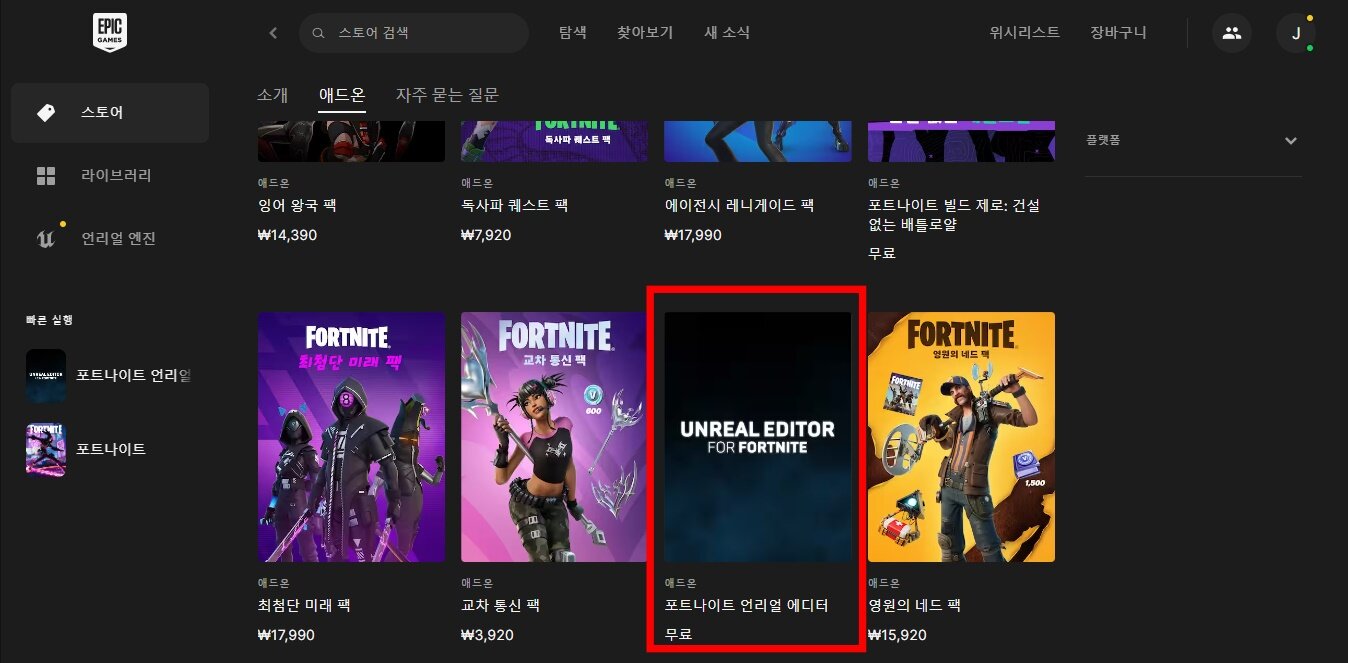Open Library via the grid icon
The width and height of the screenshot is (1348, 663).
click(46, 176)
